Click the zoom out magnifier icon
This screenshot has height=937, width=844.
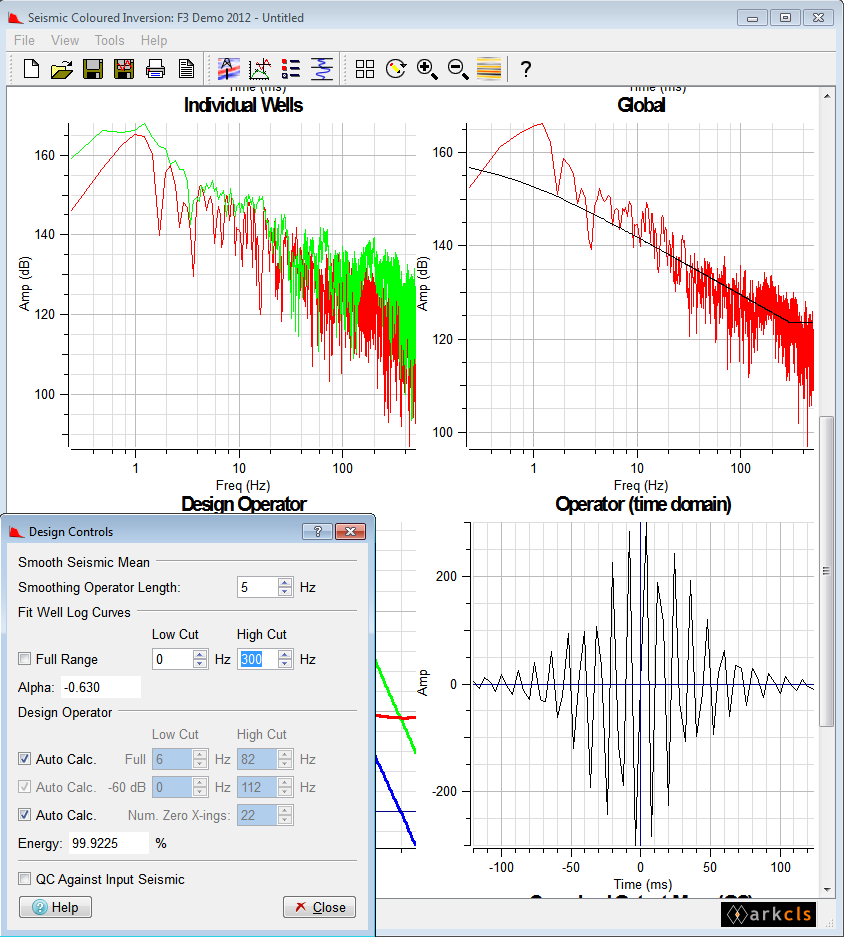coord(458,69)
